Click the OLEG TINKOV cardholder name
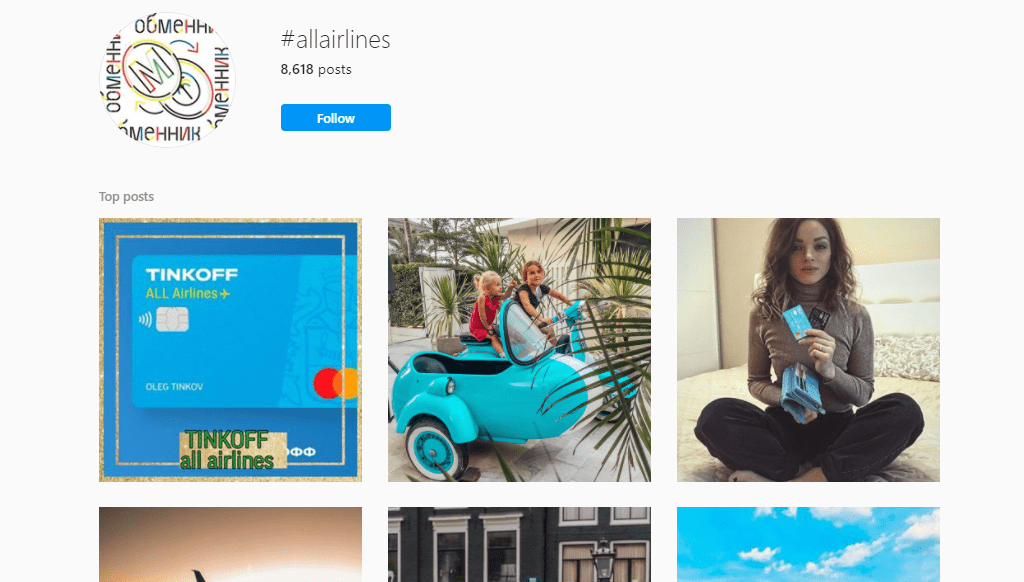1024x582 pixels. (x=174, y=387)
